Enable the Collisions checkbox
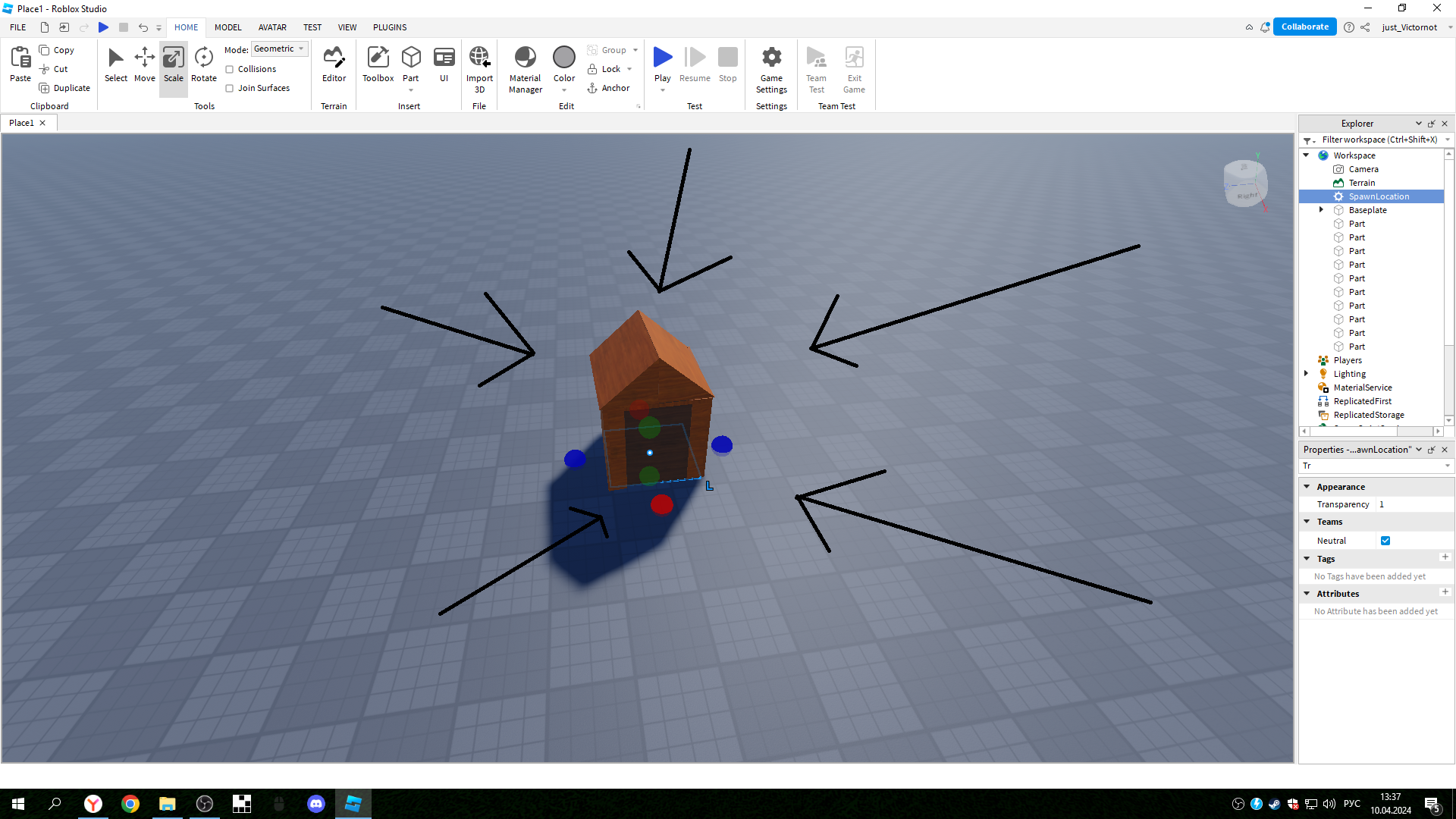The image size is (1456, 819). tap(230, 68)
